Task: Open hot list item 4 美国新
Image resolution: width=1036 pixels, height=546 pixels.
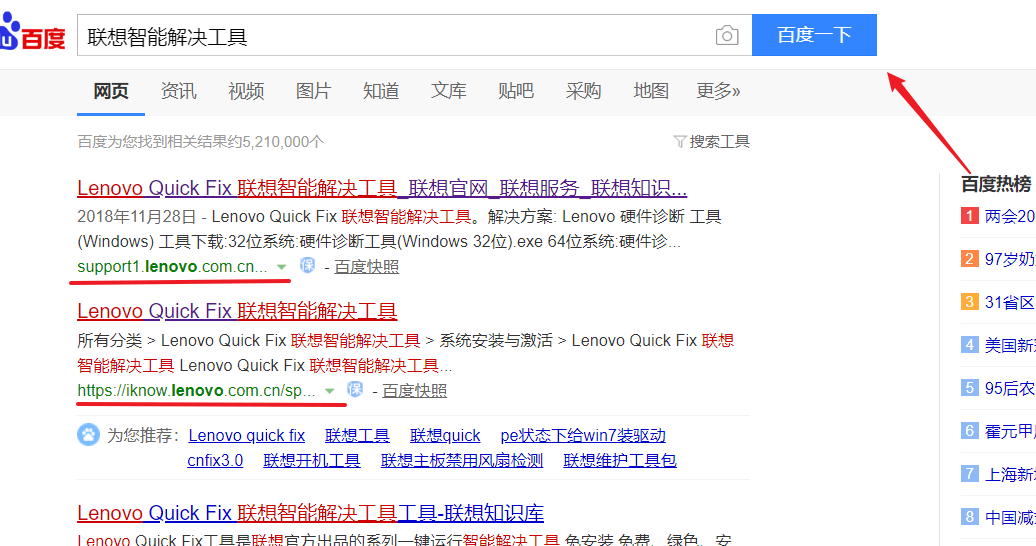Action: tap(998, 345)
